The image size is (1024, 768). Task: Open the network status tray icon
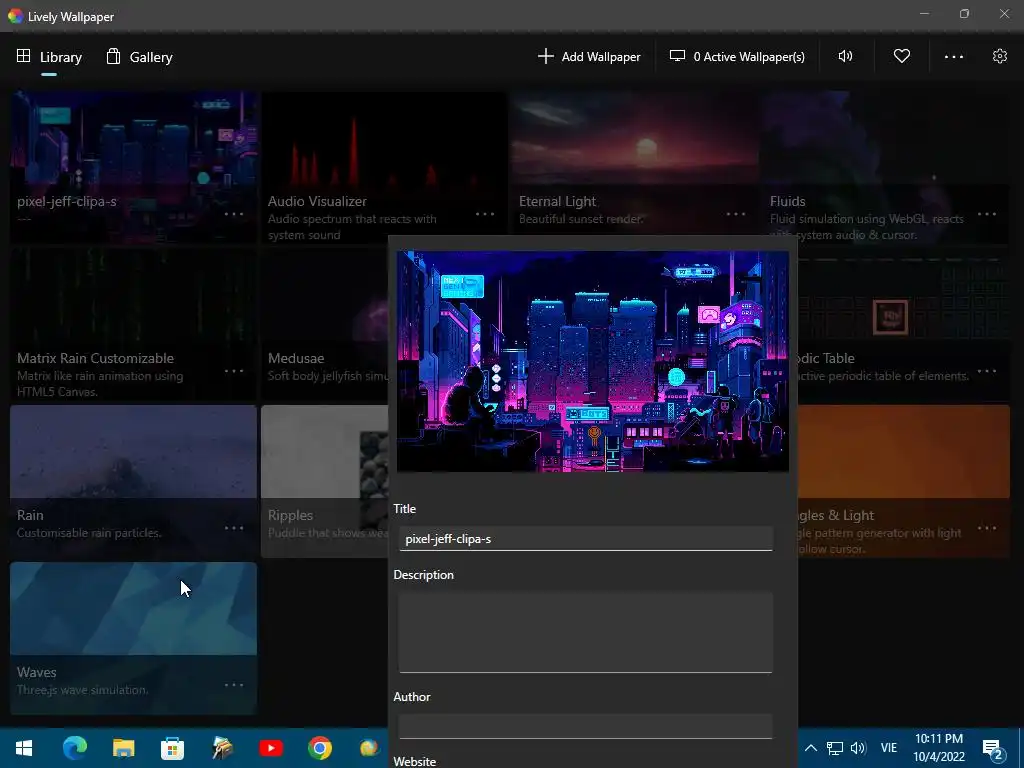pyautogui.click(x=835, y=748)
